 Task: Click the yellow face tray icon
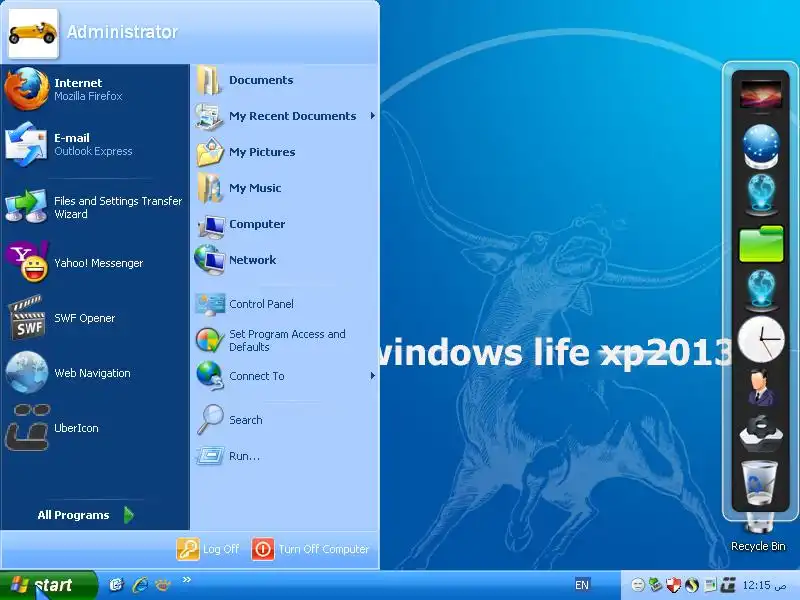pyautogui.click(x=637, y=585)
